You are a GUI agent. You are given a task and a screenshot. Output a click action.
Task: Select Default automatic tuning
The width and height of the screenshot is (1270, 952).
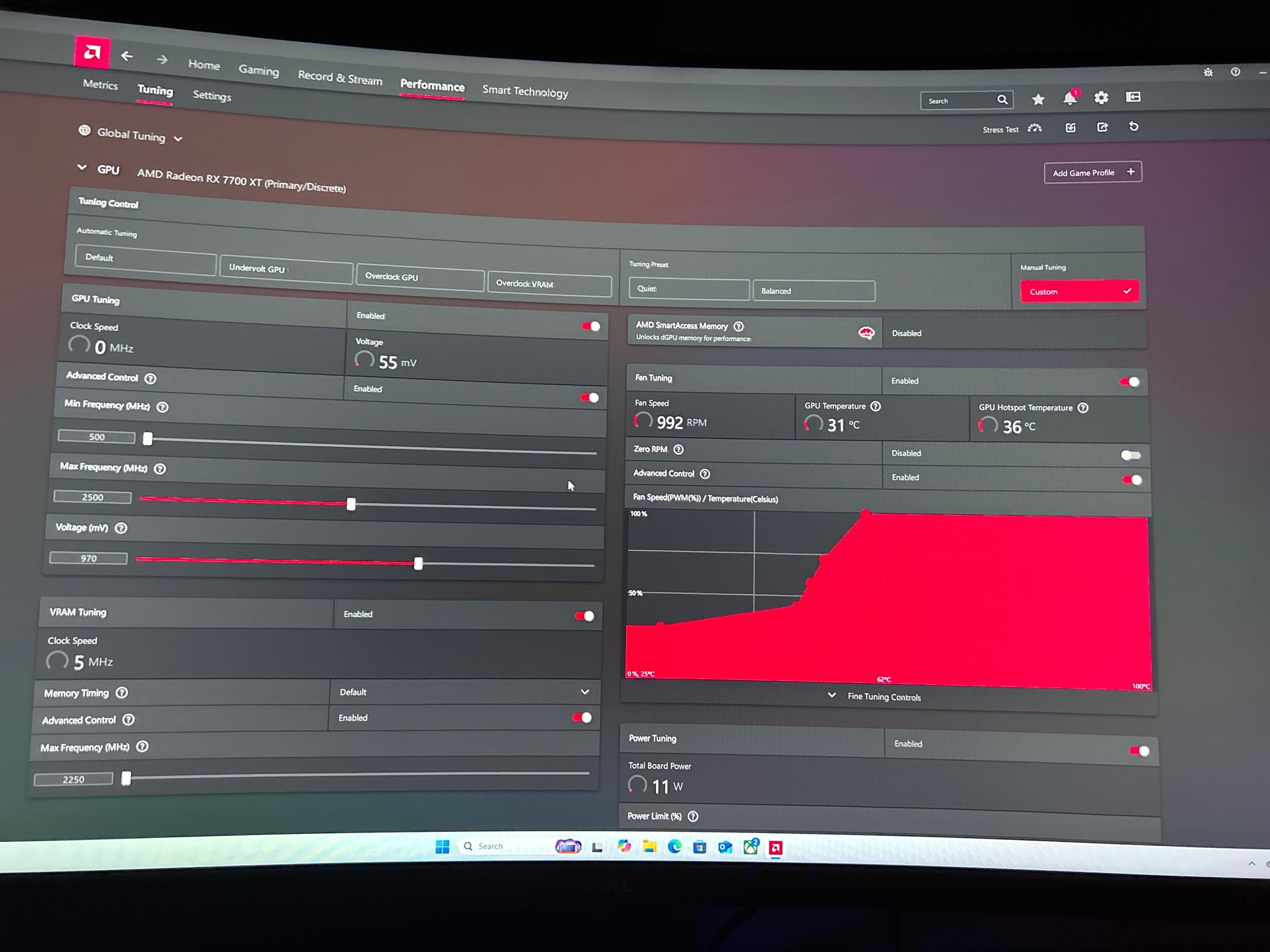[146, 260]
